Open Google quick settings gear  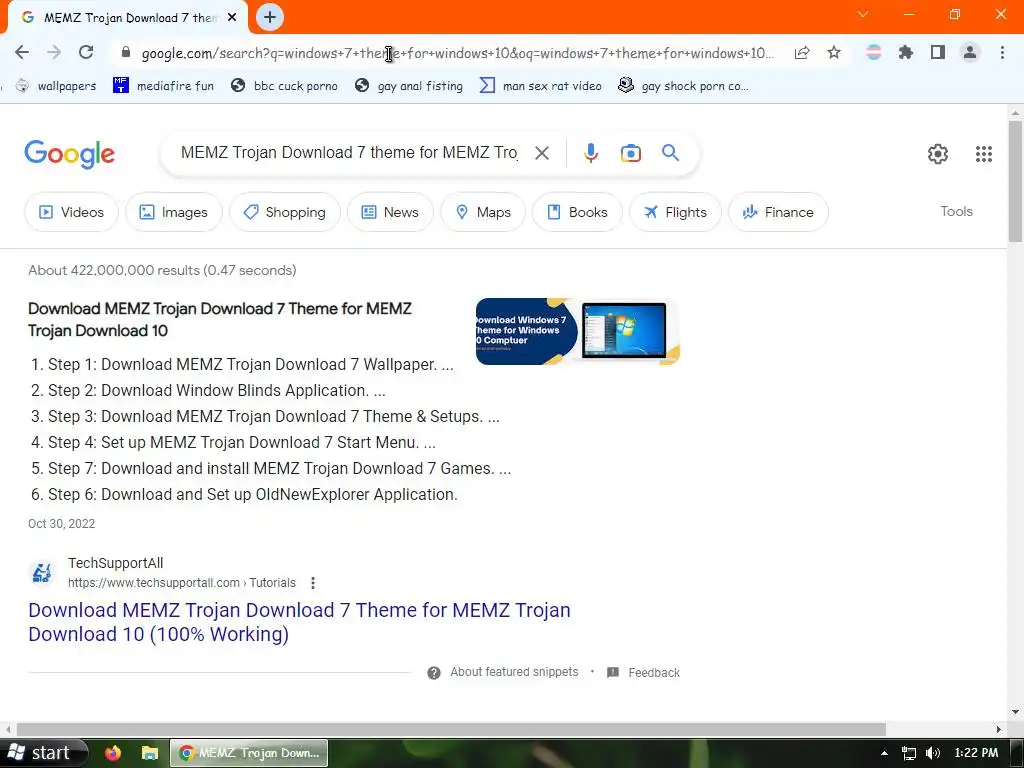coord(938,153)
